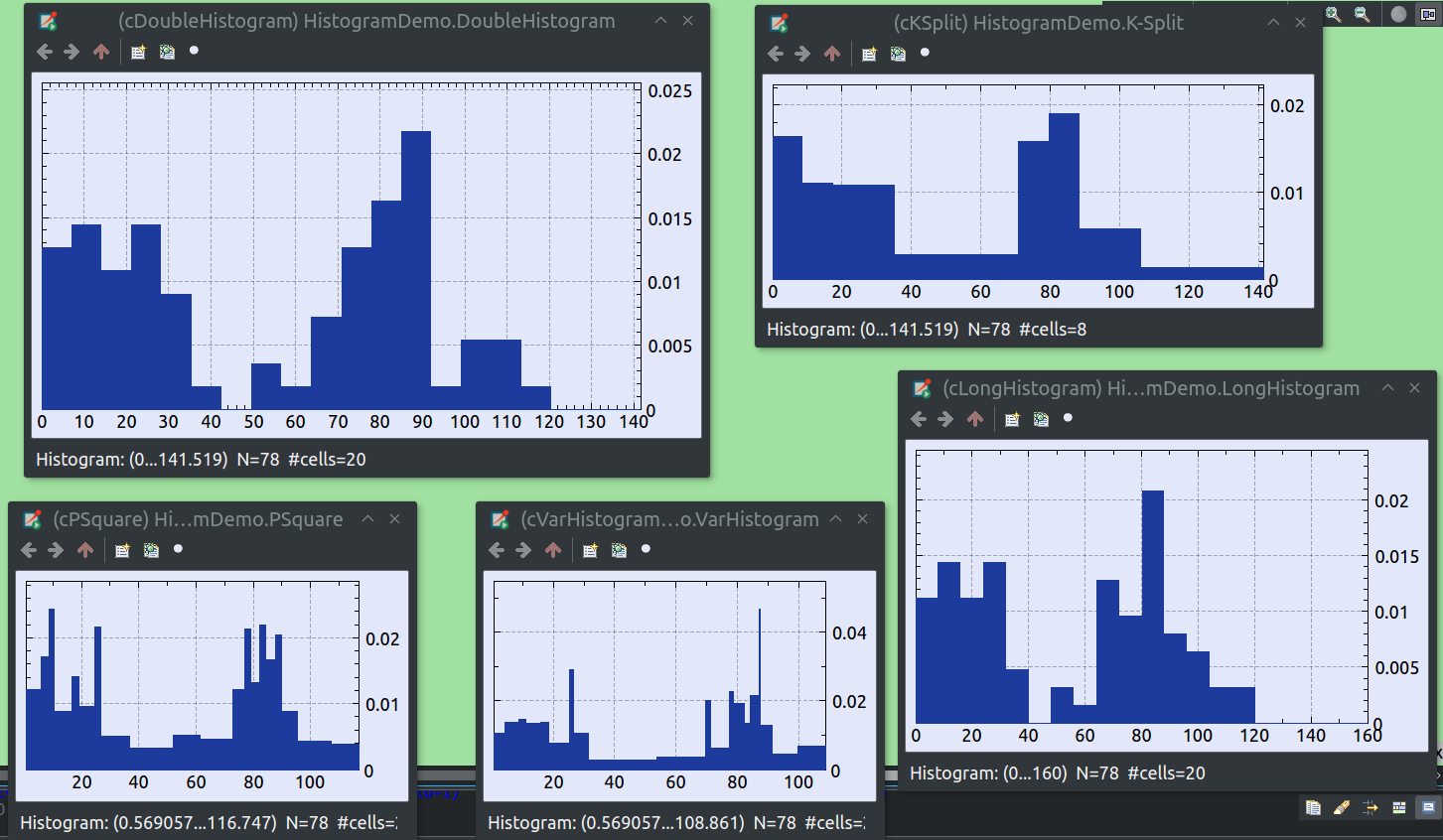Click the documents icon in bottom-right toolbar
This screenshot has height=840, width=1443.
click(x=1313, y=807)
